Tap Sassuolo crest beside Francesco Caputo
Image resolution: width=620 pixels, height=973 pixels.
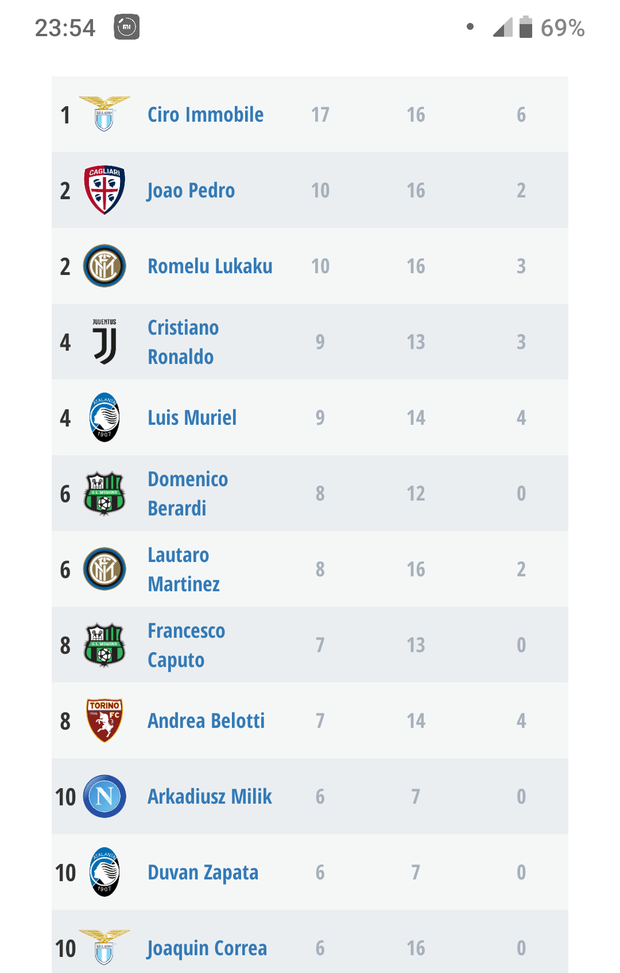tap(104, 645)
